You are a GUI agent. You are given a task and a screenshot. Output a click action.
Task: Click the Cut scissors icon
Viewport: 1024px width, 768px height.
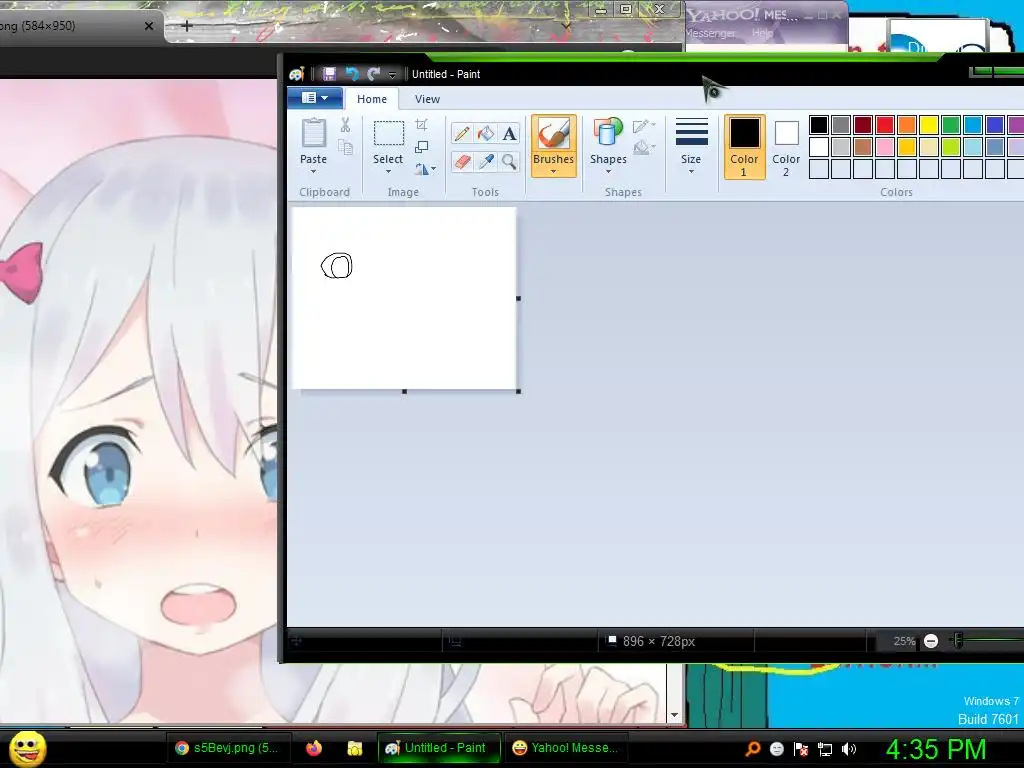[x=345, y=125]
